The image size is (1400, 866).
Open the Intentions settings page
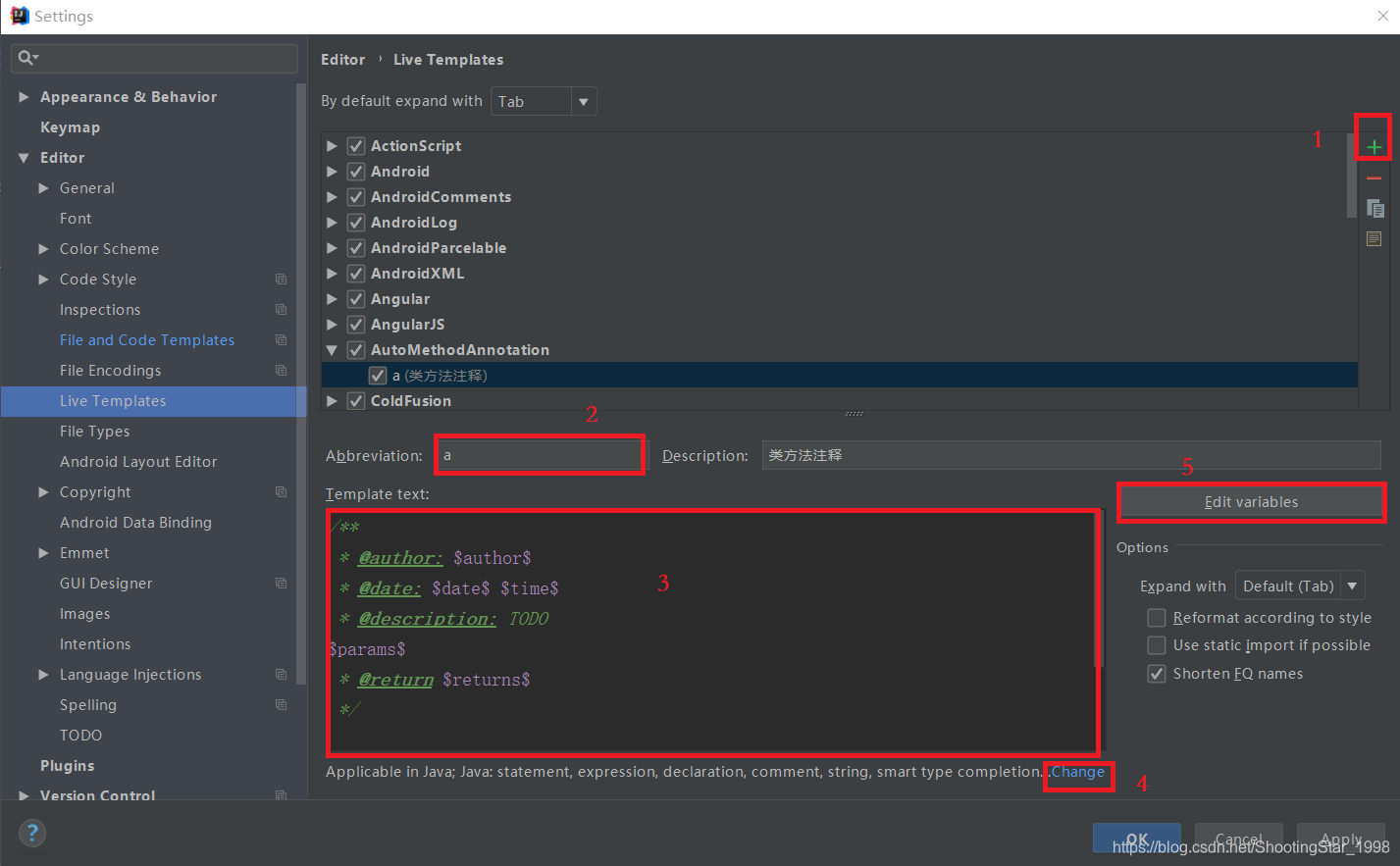[x=95, y=644]
